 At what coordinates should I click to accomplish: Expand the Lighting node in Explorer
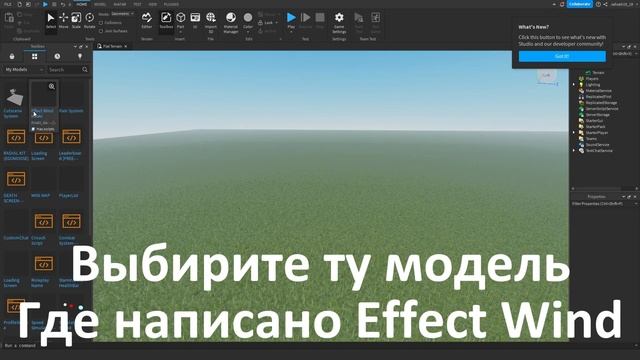(x=574, y=84)
